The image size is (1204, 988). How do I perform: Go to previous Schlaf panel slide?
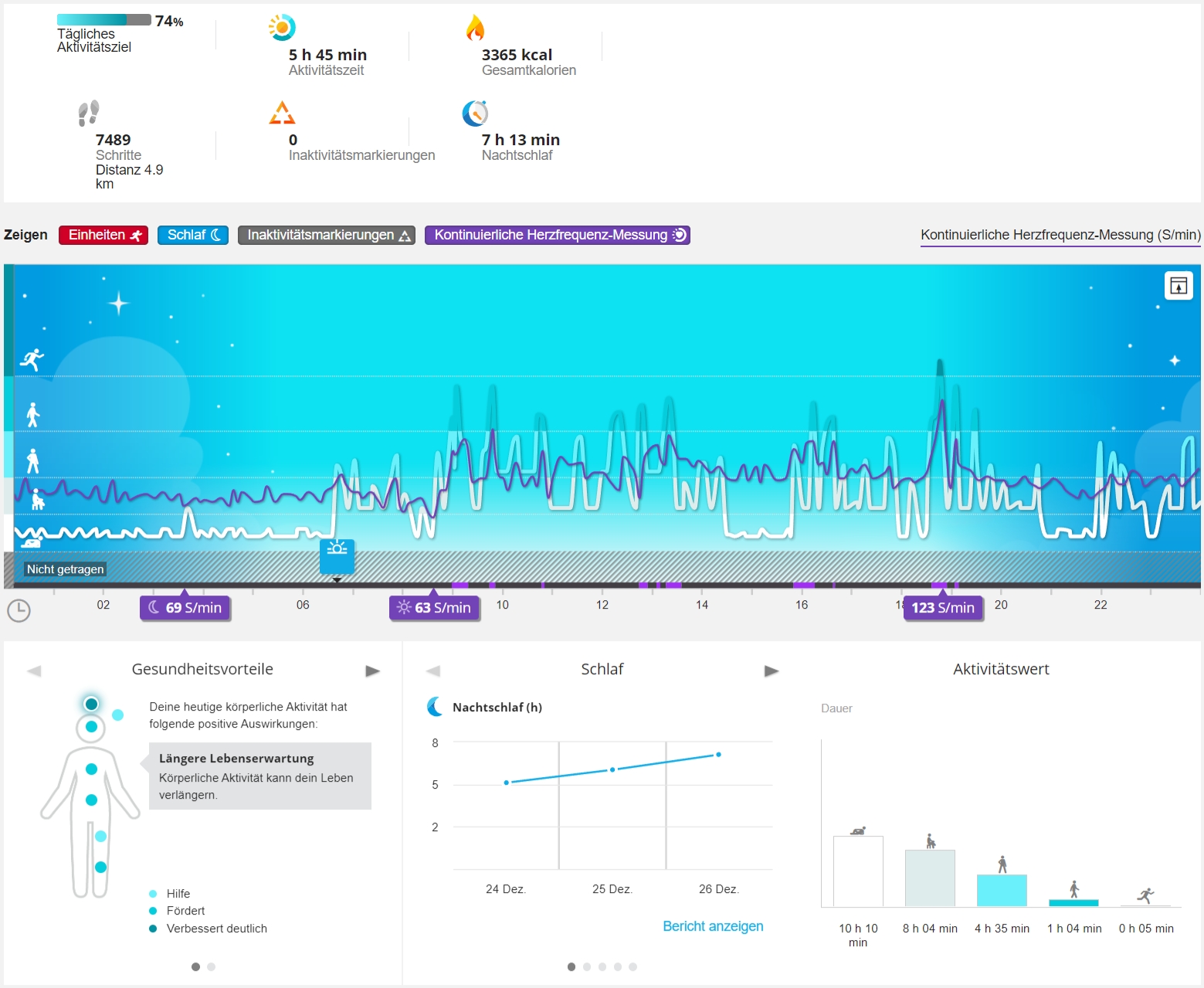pyautogui.click(x=433, y=671)
